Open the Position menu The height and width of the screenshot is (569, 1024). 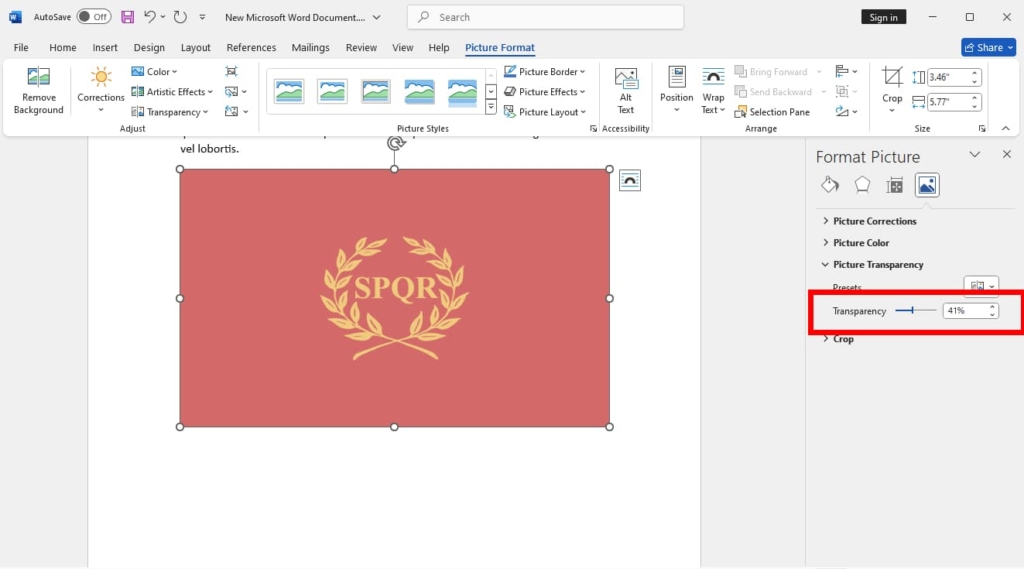pyautogui.click(x=677, y=91)
